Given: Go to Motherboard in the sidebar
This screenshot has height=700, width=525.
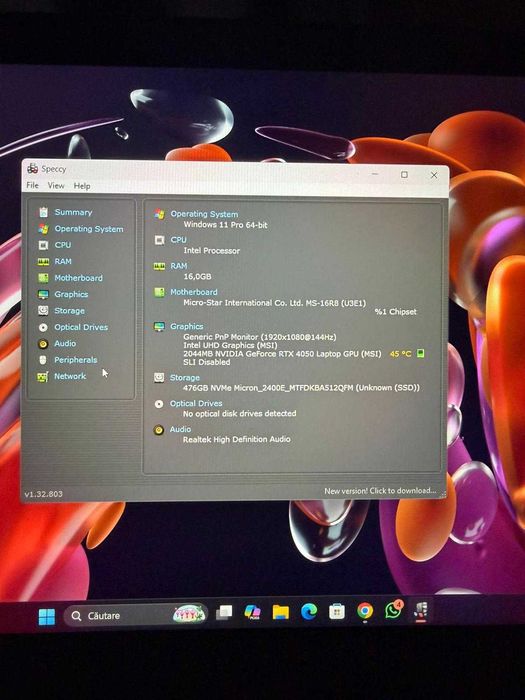Looking at the screenshot, I should (x=79, y=278).
